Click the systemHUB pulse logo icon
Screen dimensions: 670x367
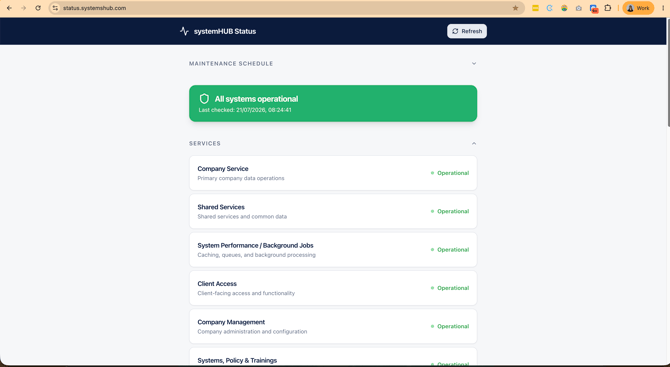(x=184, y=31)
